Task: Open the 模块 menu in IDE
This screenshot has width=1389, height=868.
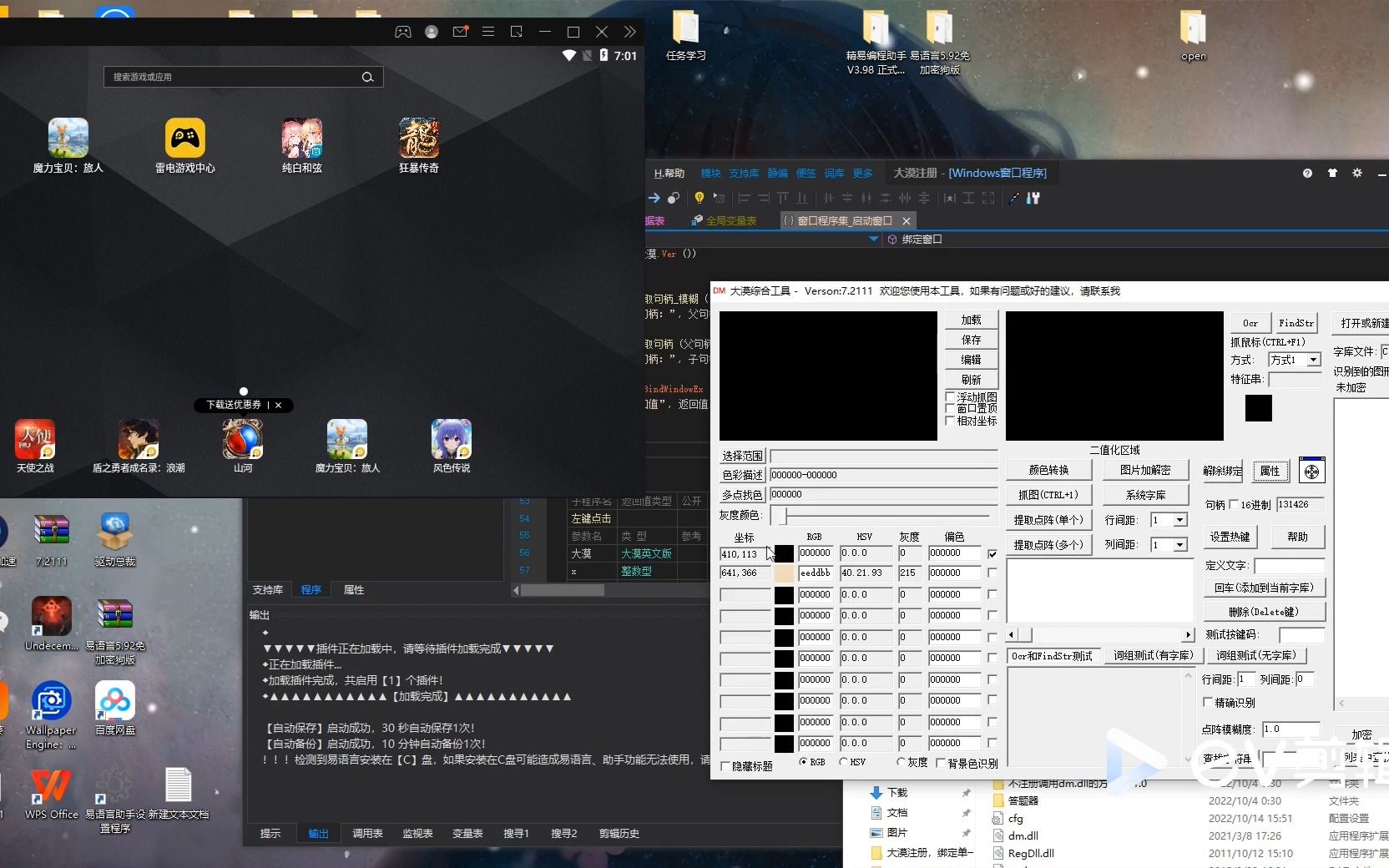Action: pos(711,173)
